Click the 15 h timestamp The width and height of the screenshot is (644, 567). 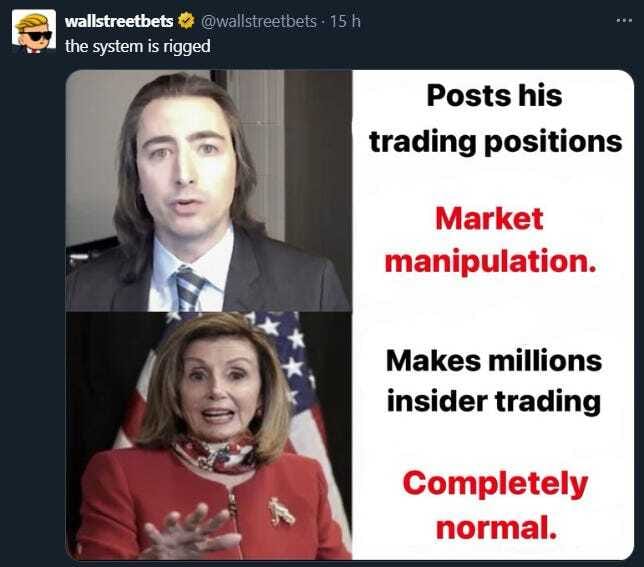pos(345,21)
